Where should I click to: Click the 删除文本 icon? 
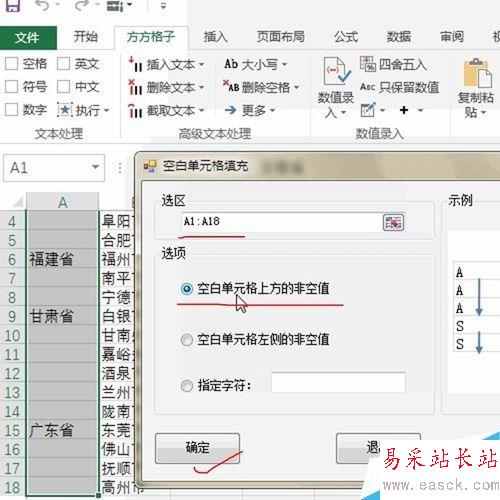[x=135, y=87]
